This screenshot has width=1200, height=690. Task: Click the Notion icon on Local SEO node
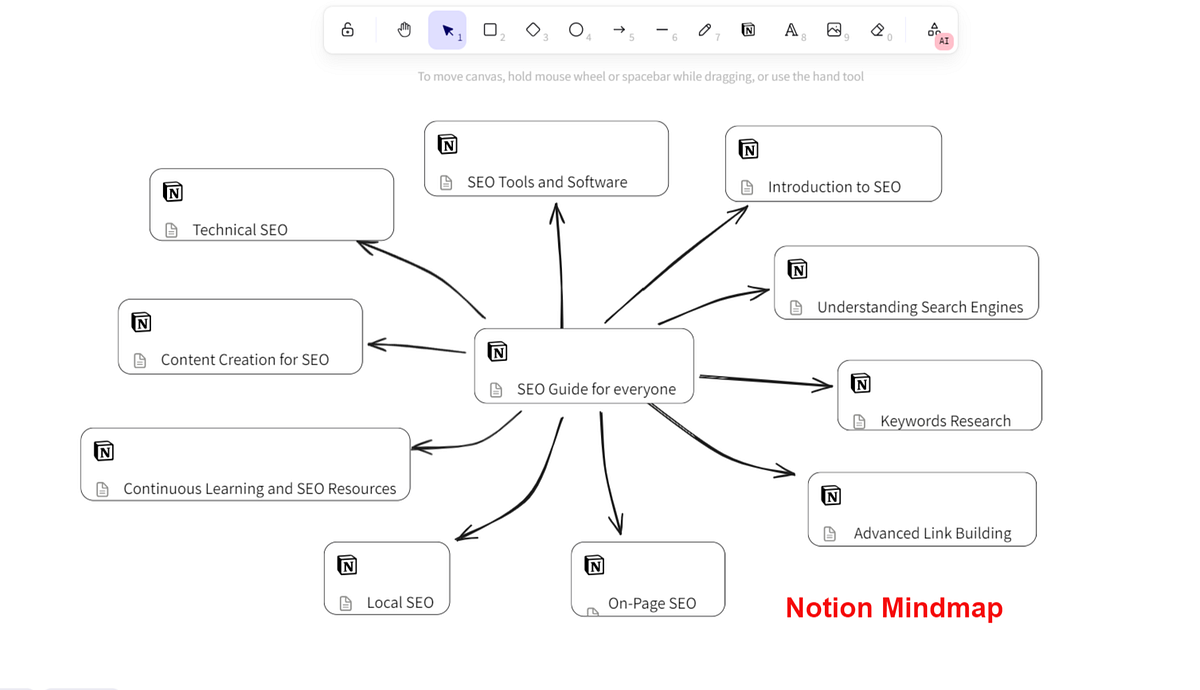coord(346,564)
